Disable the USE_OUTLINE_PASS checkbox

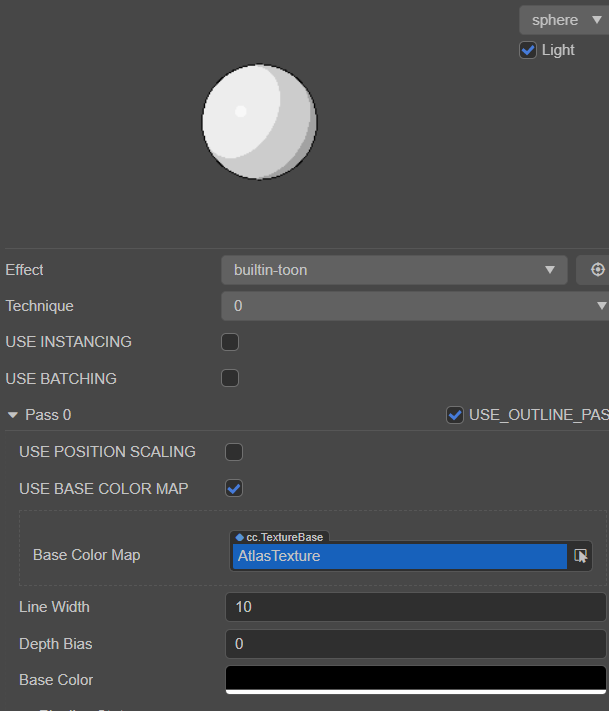[x=455, y=415]
